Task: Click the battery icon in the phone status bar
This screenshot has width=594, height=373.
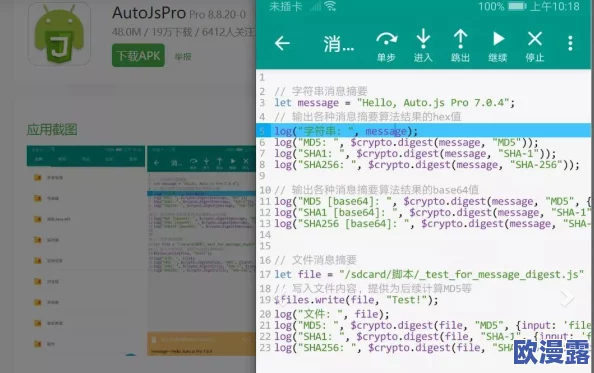Action: pos(517,6)
